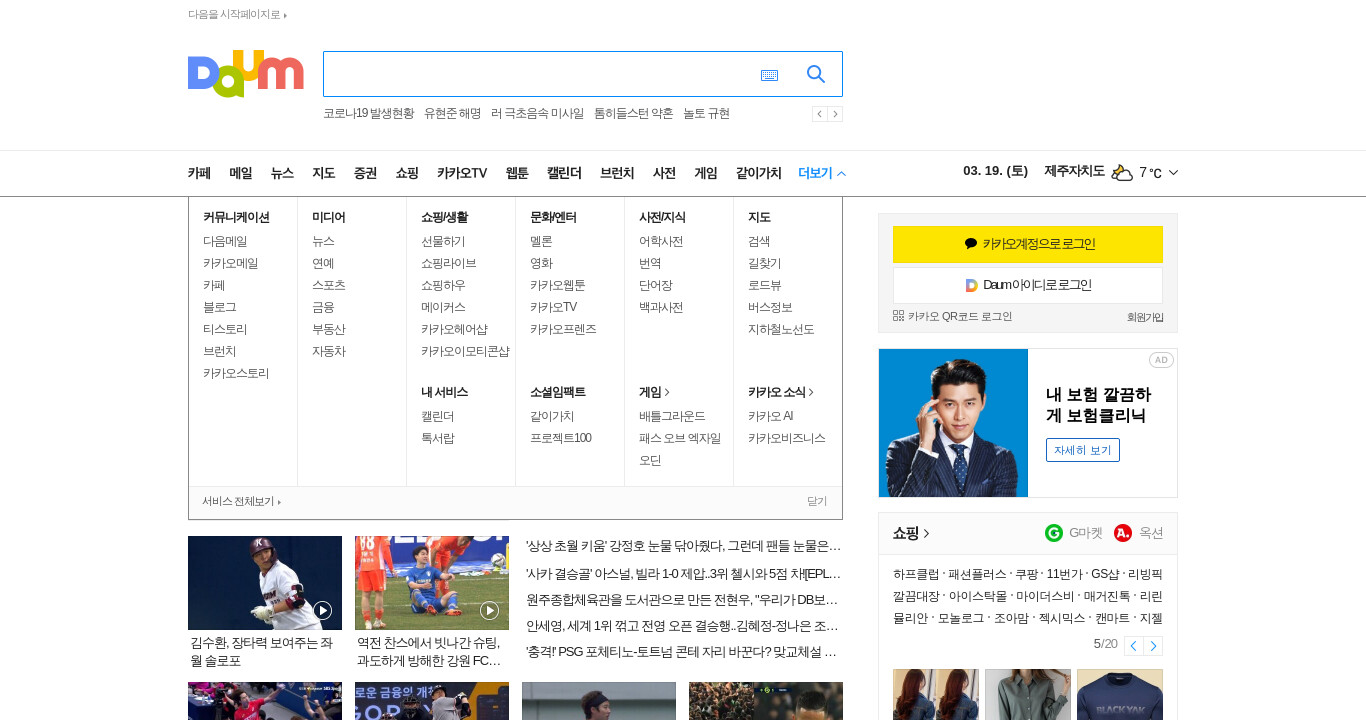Click the magnifier search button
Screen dimensions: 1366x720
(816, 74)
